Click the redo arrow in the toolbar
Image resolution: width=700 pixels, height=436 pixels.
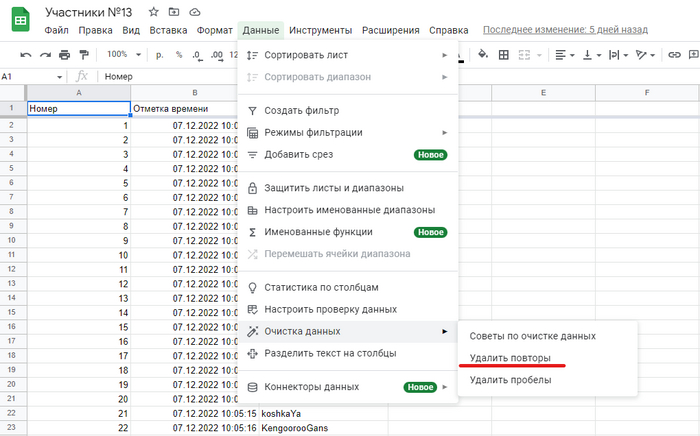[45, 54]
